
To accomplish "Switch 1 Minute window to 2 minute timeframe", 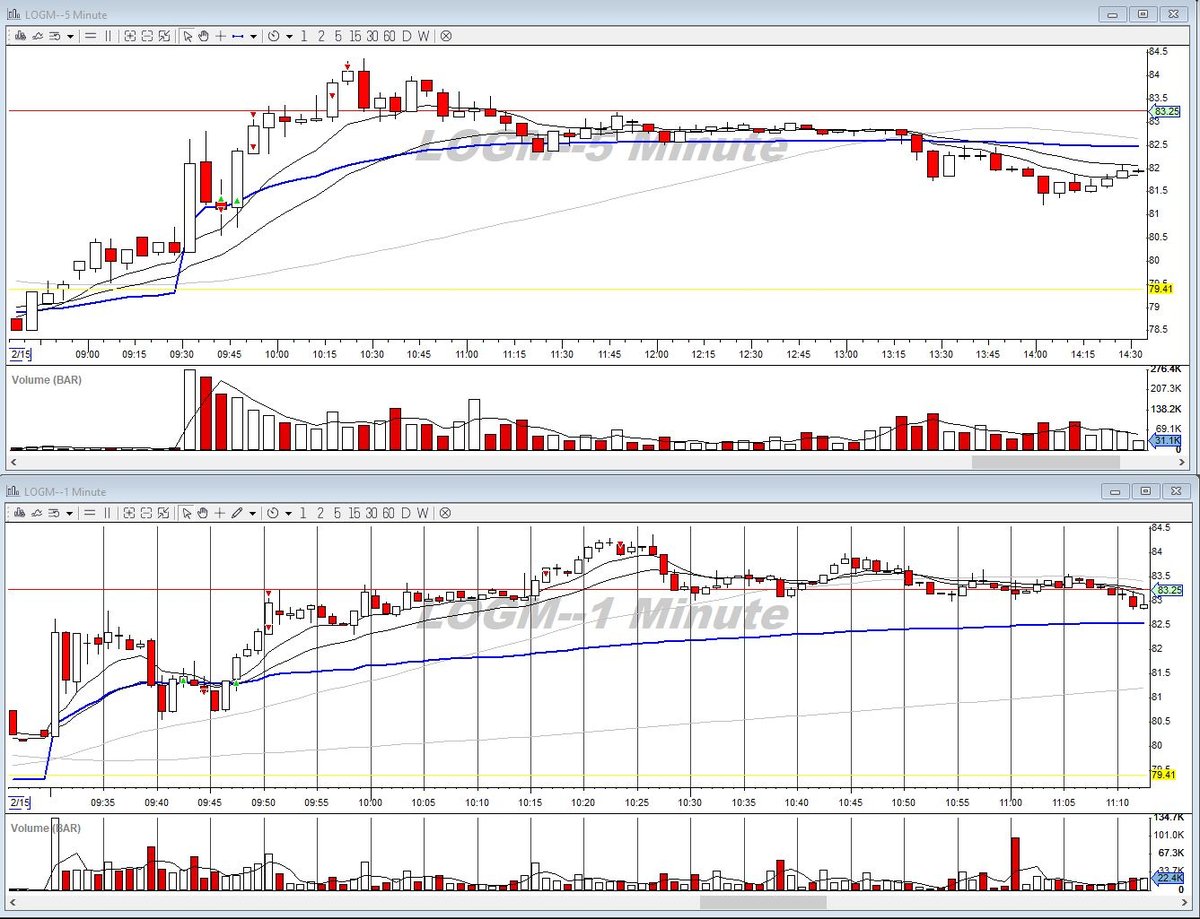I will point(321,512).
